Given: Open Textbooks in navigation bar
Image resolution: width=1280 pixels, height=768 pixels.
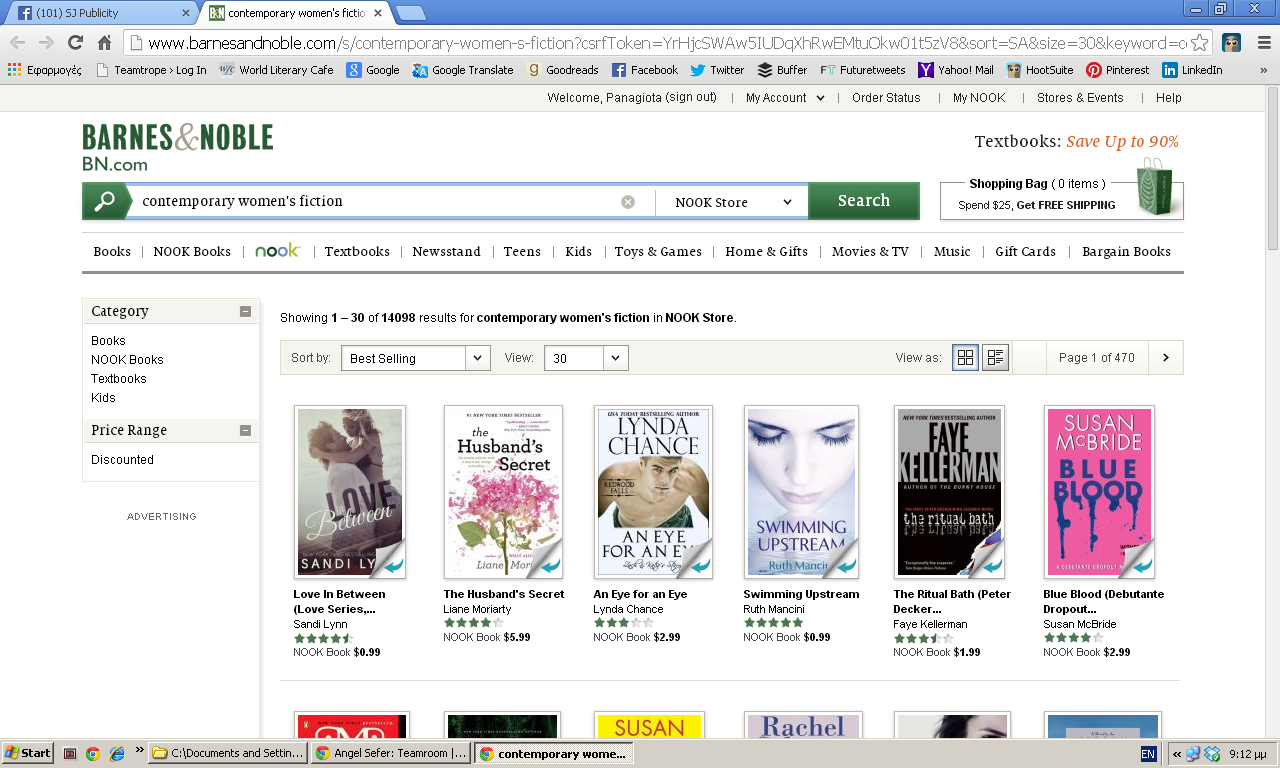Looking at the screenshot, I should coord(357,252).
